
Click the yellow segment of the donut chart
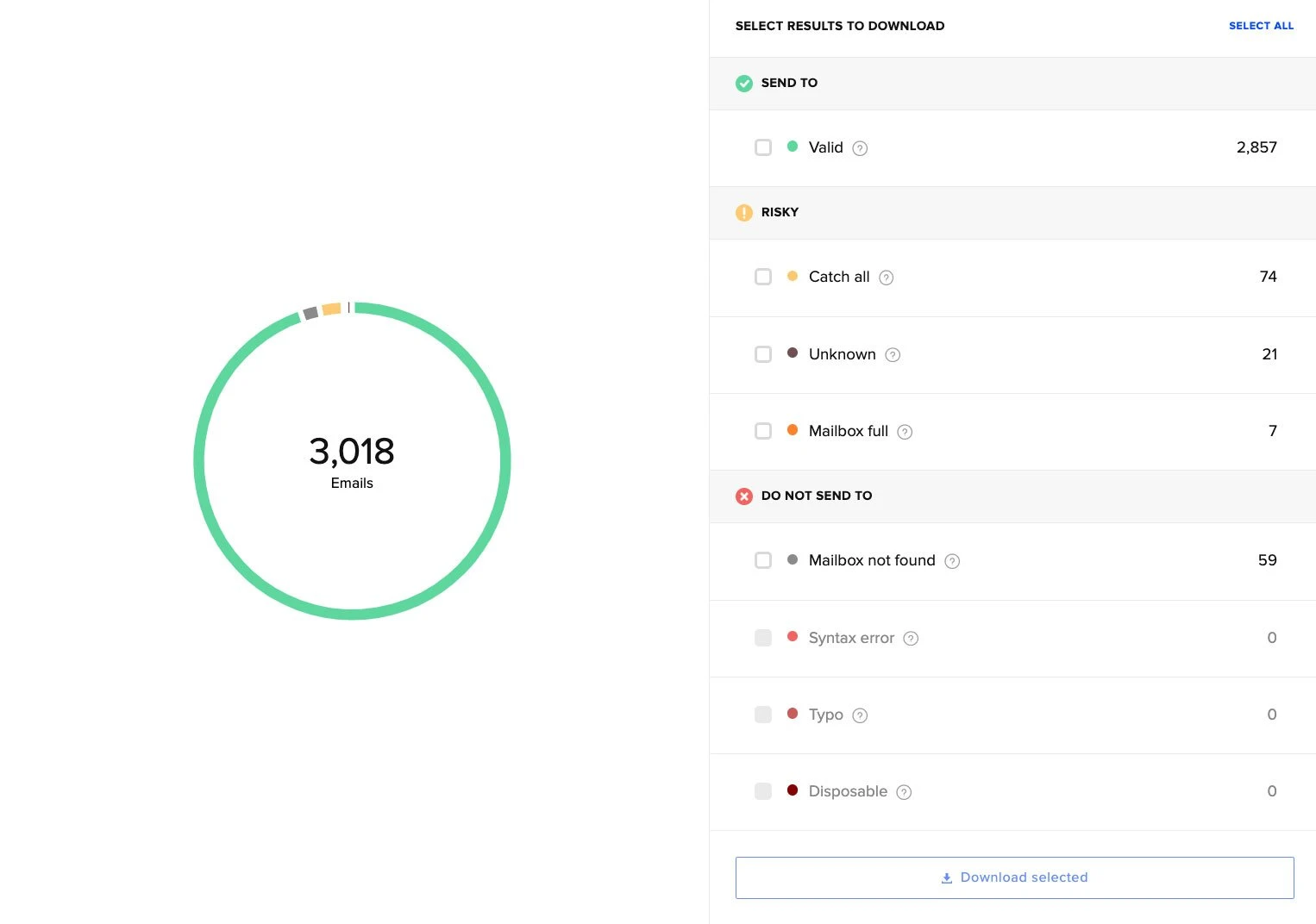click(331, 309)
